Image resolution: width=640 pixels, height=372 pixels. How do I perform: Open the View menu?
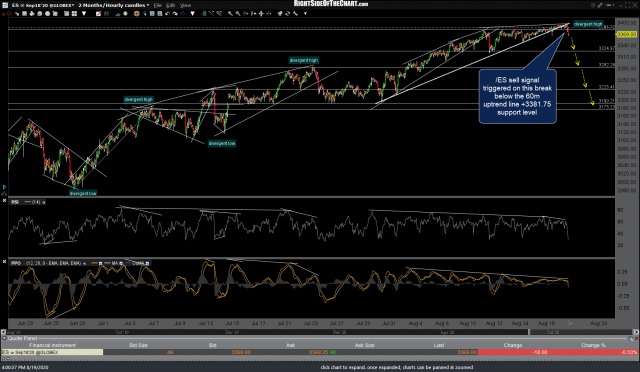coord(185,5)
